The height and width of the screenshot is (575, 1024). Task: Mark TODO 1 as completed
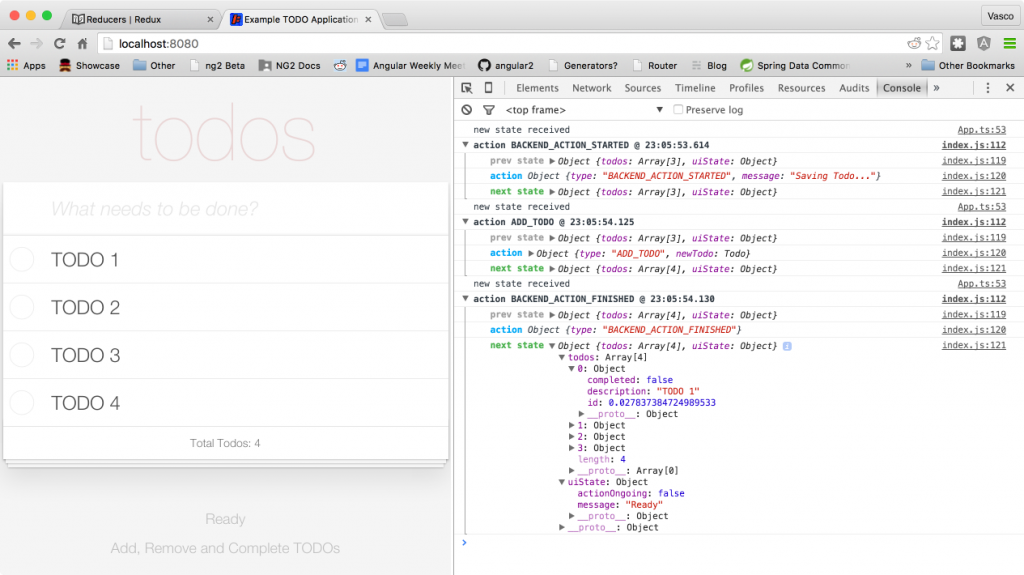point(22,259)
